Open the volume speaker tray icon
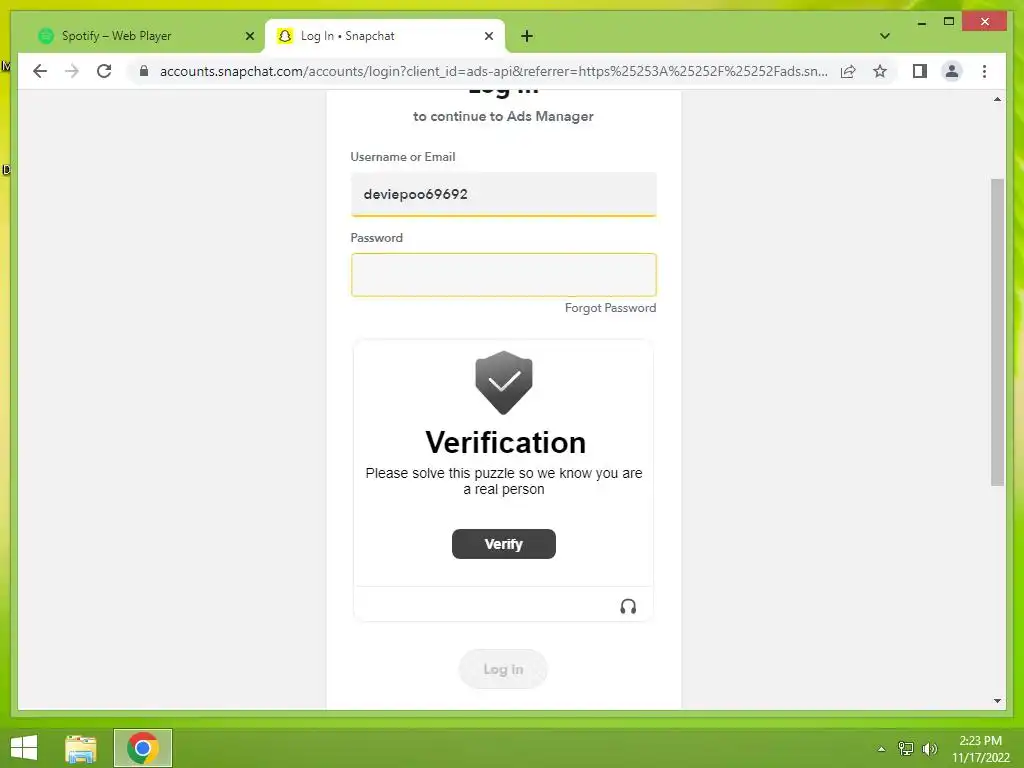The height and width of the screenshot is (768, 1024). (x=929, y=749)
